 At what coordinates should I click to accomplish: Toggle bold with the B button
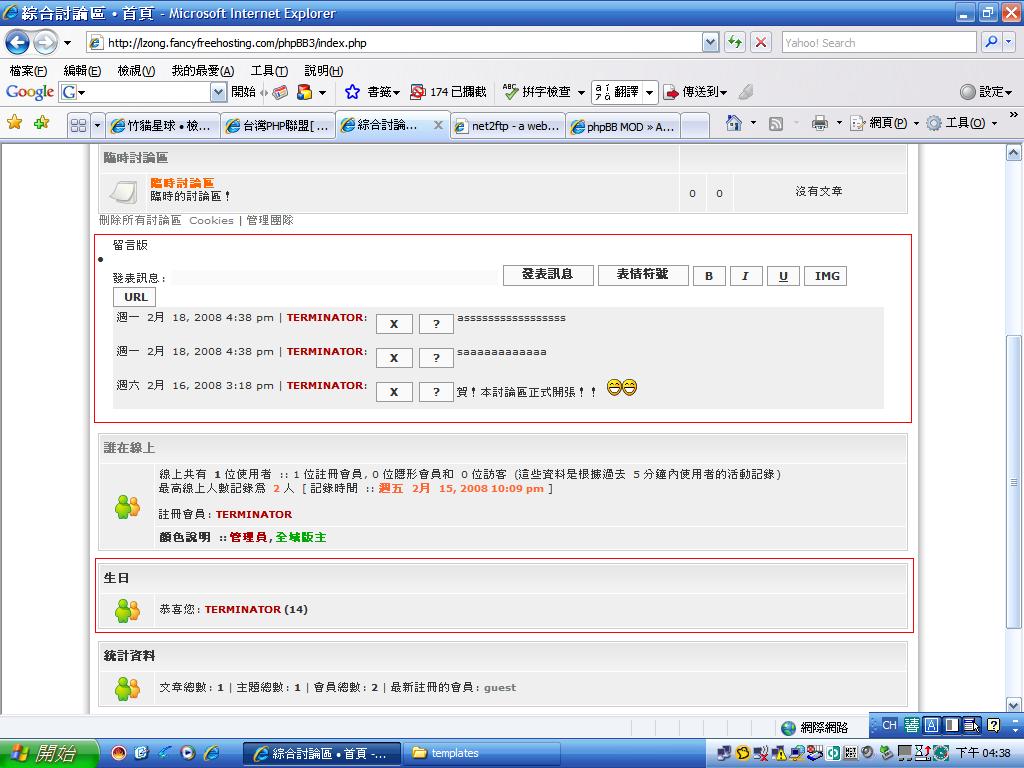click(709, 276)
